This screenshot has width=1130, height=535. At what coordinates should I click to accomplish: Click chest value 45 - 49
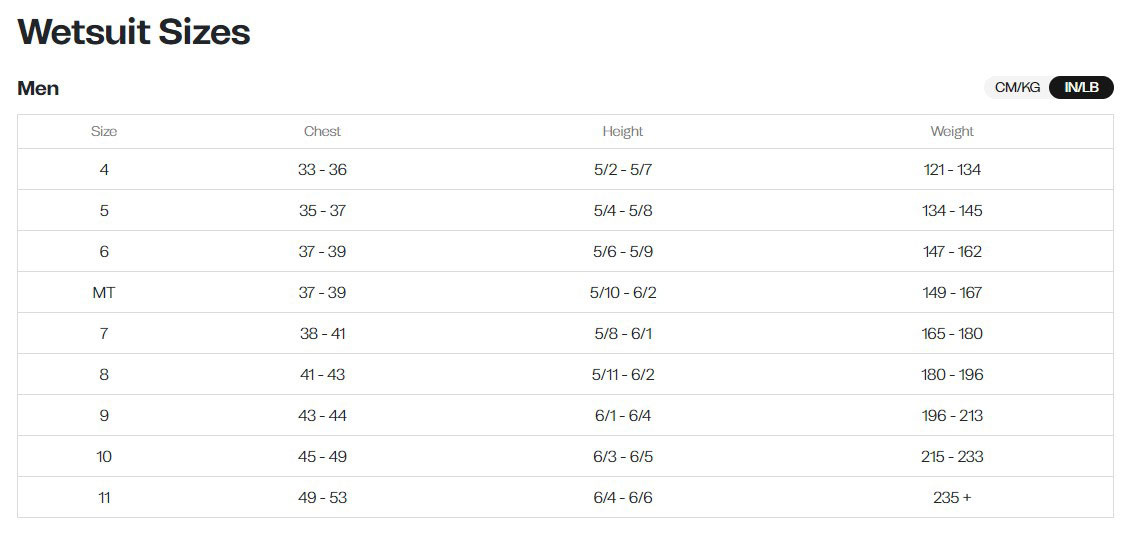pyautogui.click(x=322, y=456)
